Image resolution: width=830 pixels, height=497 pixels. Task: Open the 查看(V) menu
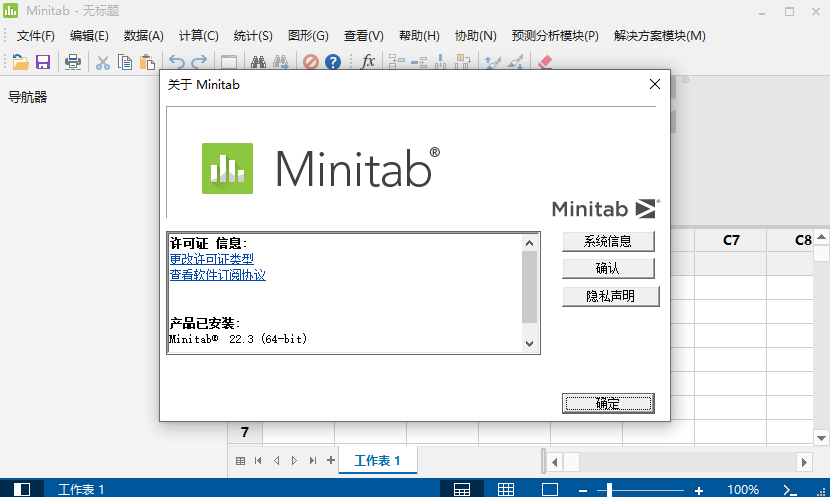coord(364,36)
